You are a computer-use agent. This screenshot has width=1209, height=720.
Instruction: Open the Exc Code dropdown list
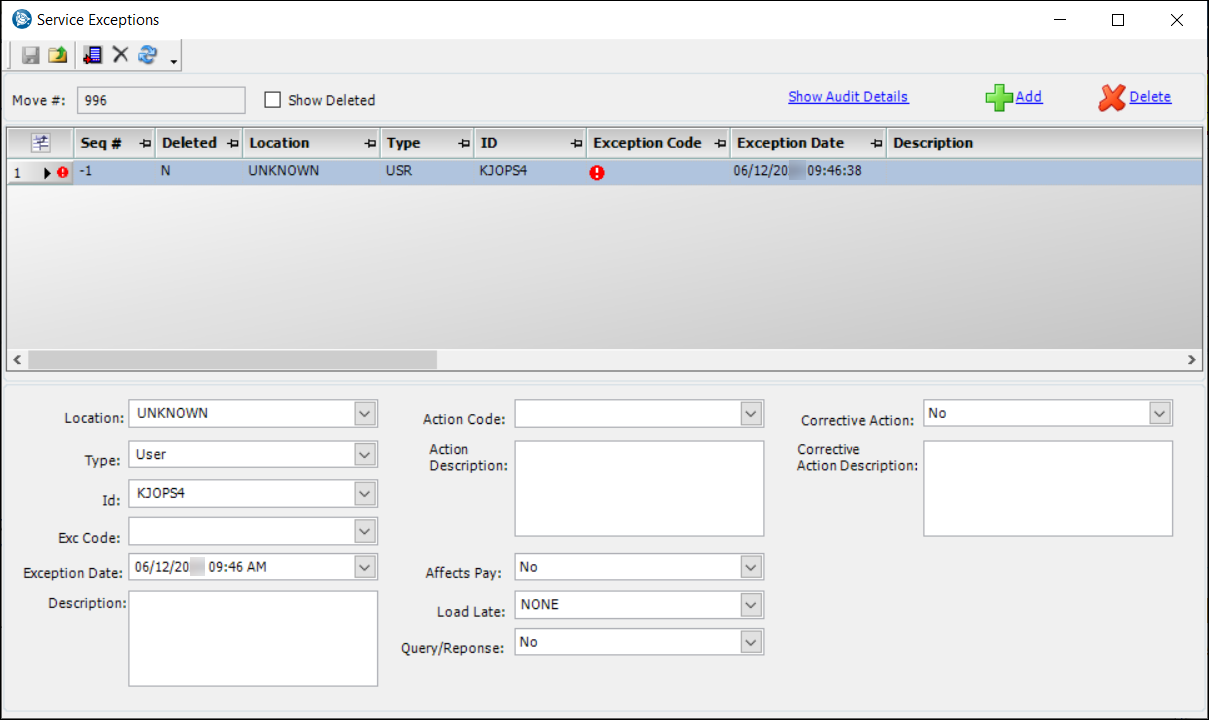click(365, 531)
